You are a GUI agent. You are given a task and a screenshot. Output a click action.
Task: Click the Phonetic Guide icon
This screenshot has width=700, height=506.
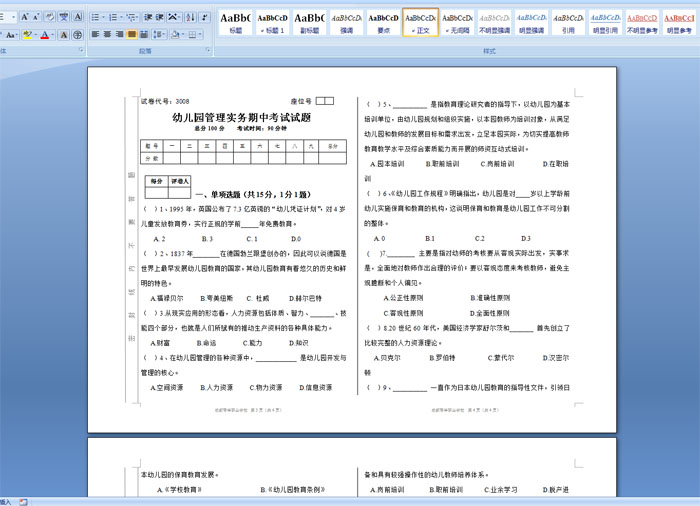click(x=64, y=17)
